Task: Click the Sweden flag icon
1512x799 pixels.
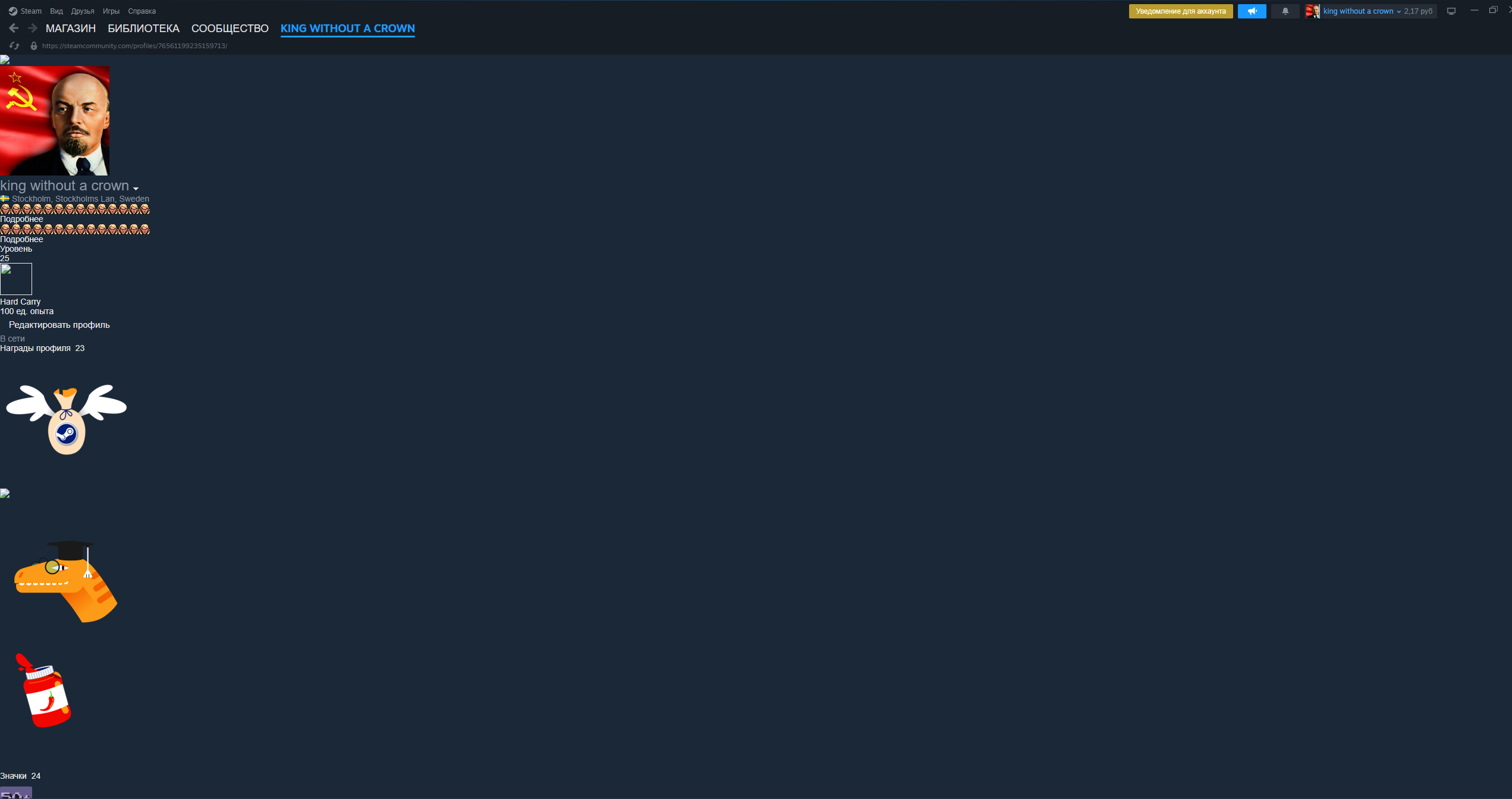Action: click(5, 199)
